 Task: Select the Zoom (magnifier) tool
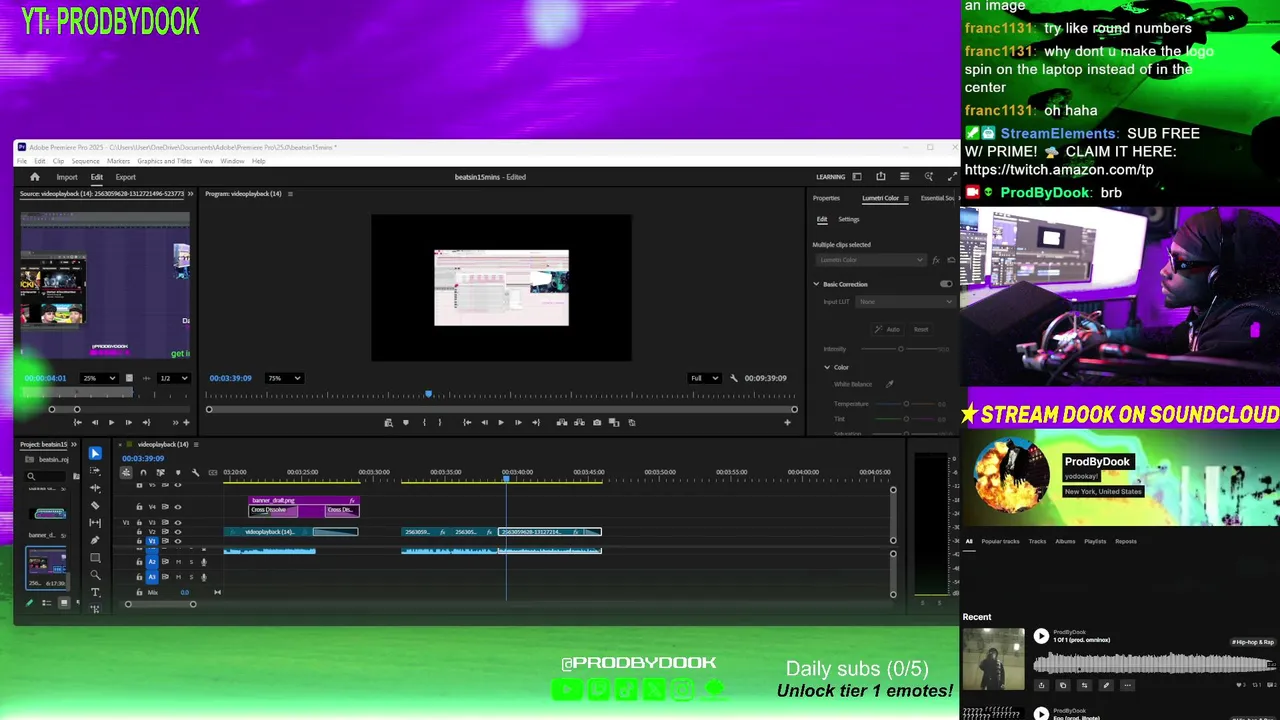(x=95, y=575)
